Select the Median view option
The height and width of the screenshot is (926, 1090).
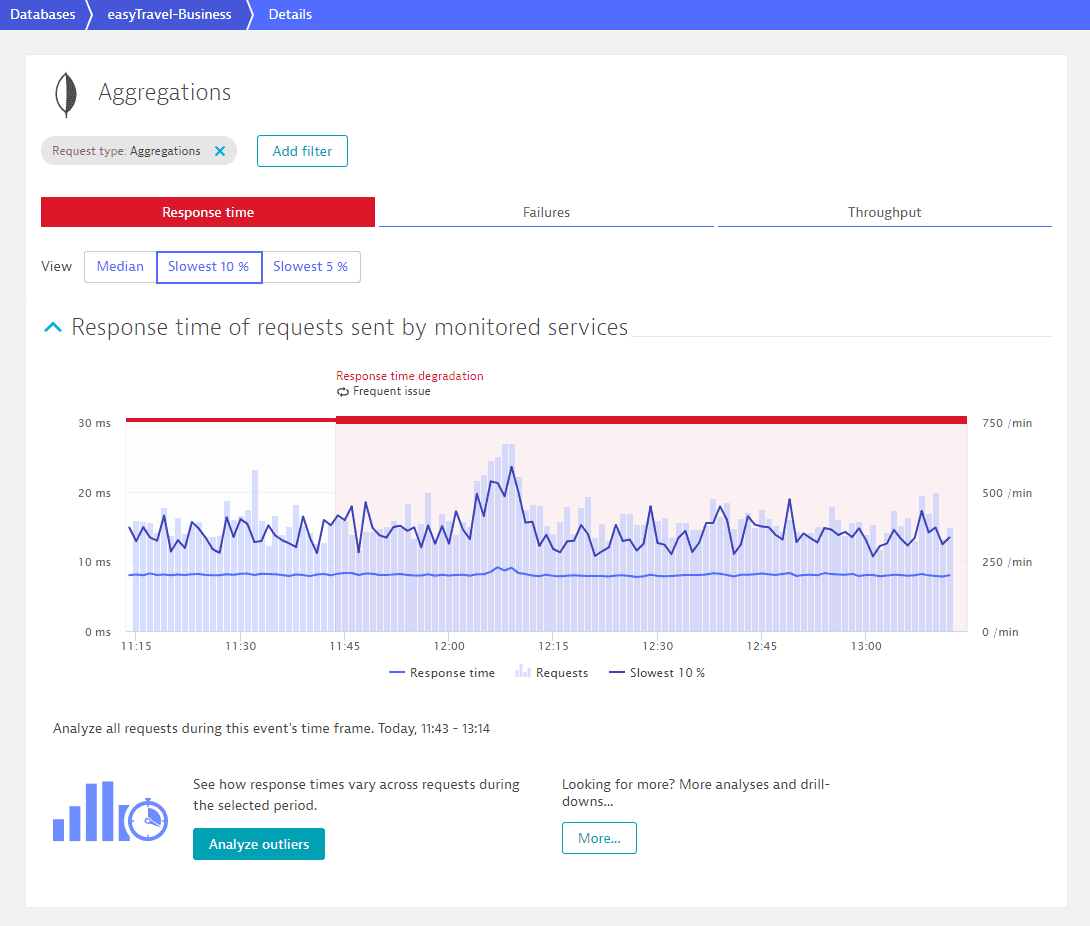click(120, 267)
